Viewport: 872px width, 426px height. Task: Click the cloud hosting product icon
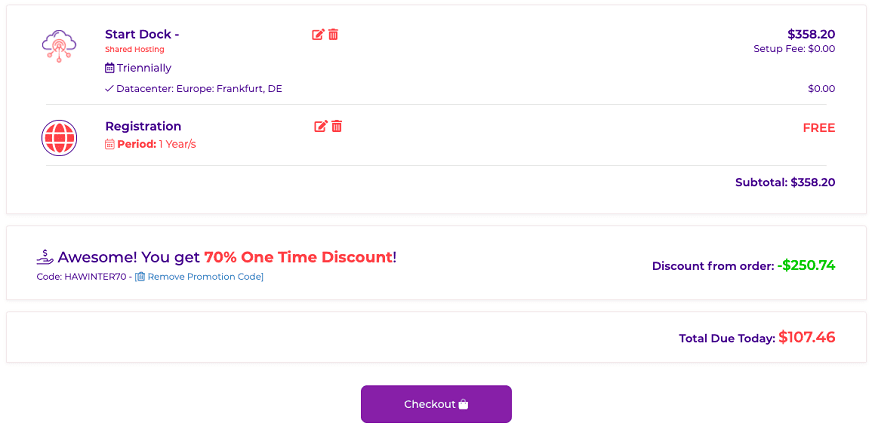59,44
